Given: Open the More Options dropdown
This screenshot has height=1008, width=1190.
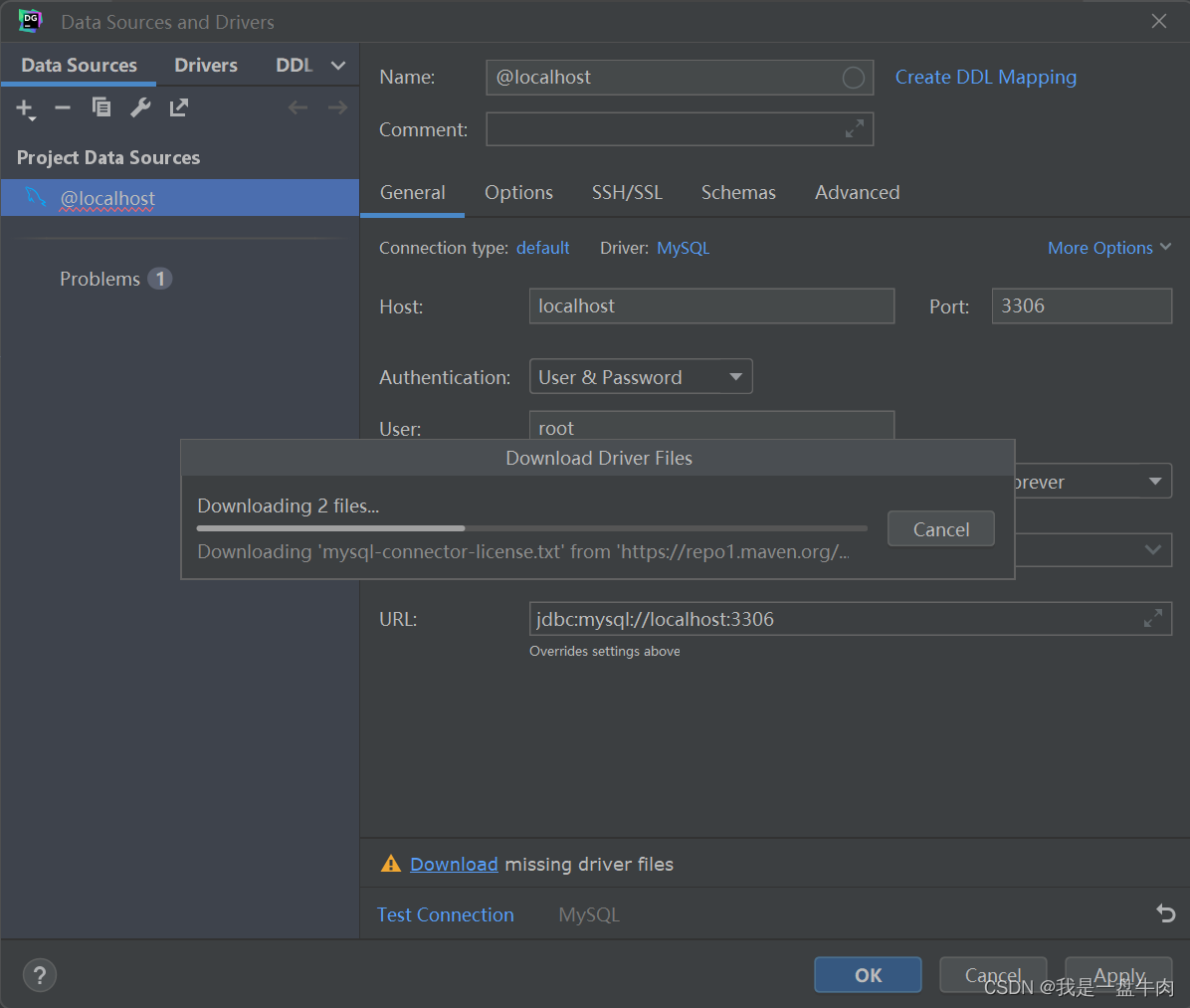Looking at the screenshot, I should (x=1109, y=248).
